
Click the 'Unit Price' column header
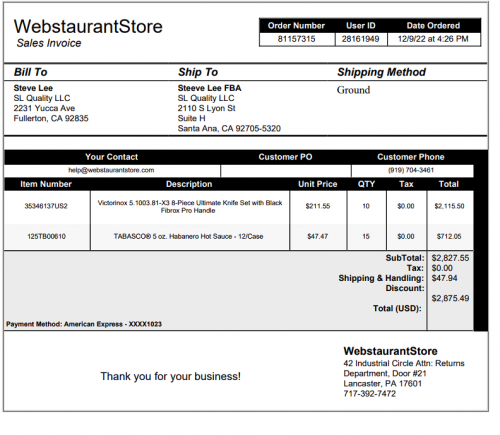318,184
